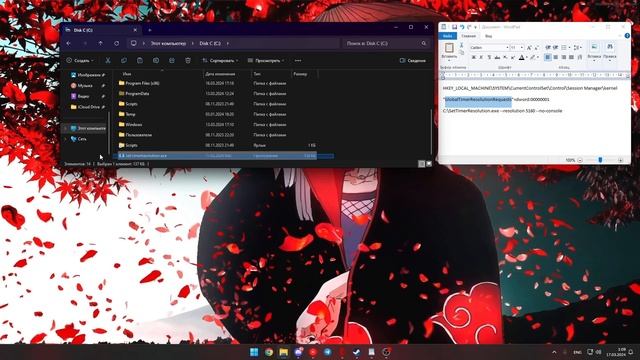Click Grow font icon in WordPad
Viewport: 640px width, 360px height.
click(x=529, y=48)
